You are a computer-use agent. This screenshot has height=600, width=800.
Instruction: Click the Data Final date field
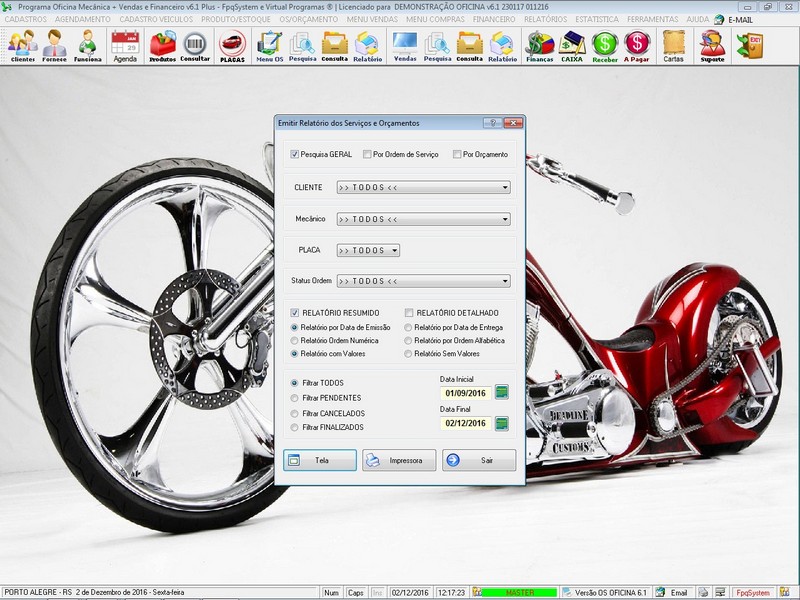[465, 423]
